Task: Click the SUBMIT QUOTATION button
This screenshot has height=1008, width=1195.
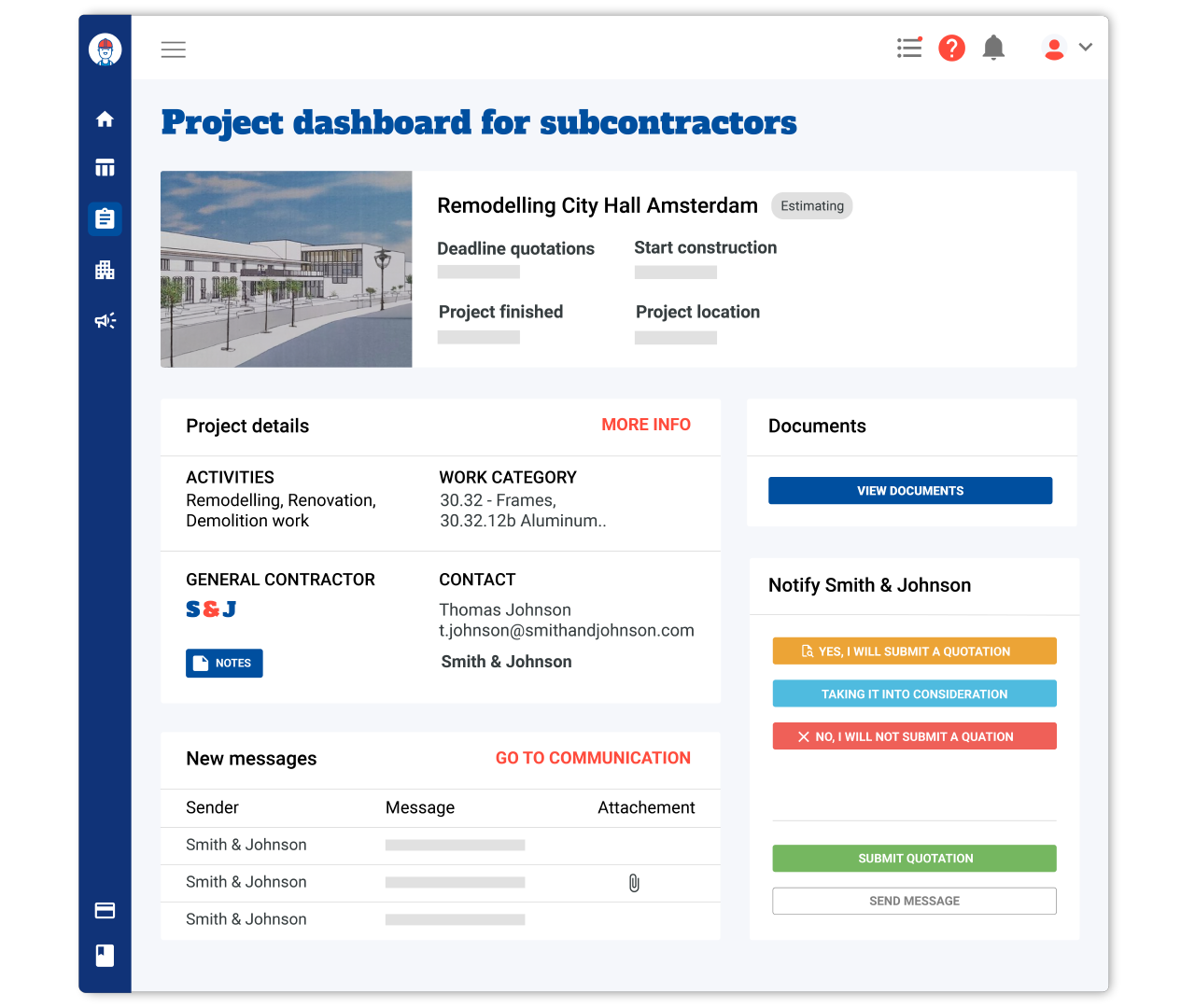Action: (x=915, y=859)
